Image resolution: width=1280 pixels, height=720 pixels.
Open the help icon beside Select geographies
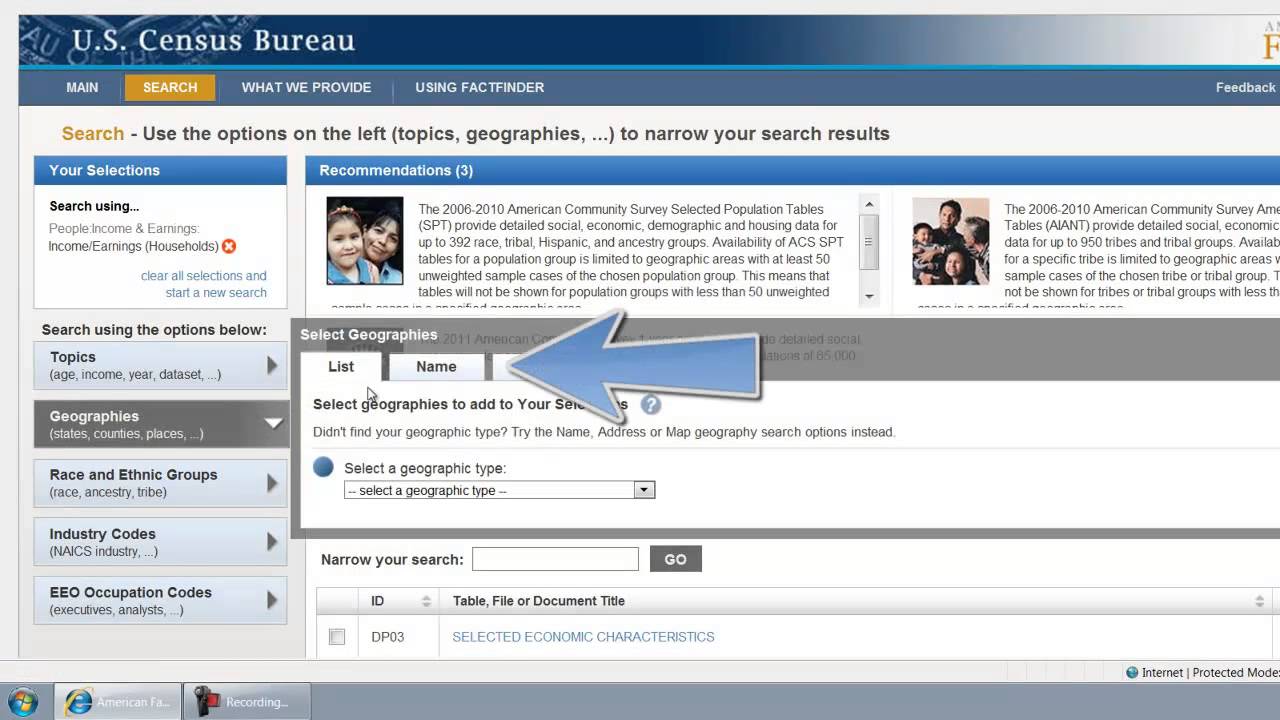click(651, 405)
